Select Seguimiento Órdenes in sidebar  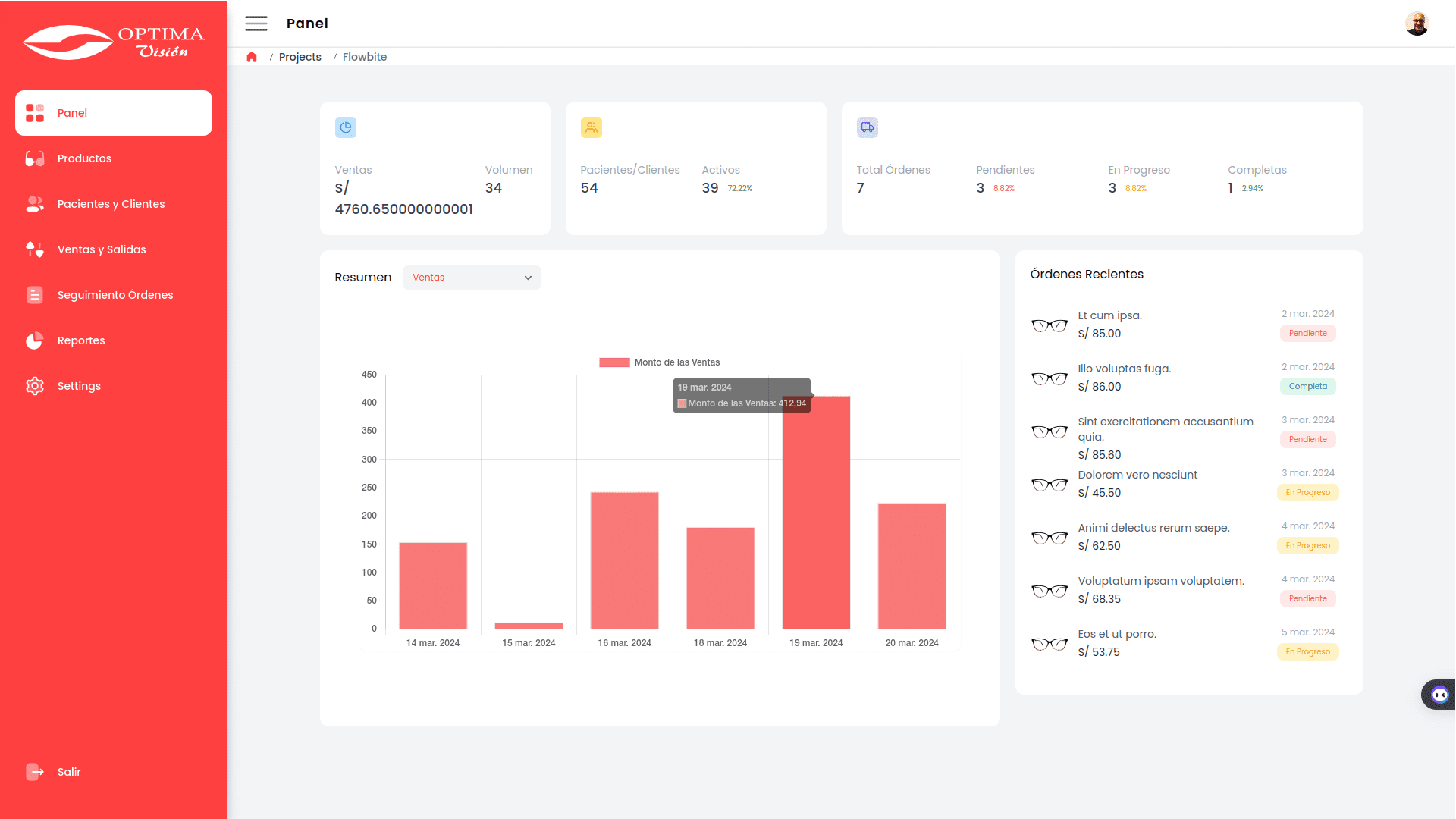[115, 295]
